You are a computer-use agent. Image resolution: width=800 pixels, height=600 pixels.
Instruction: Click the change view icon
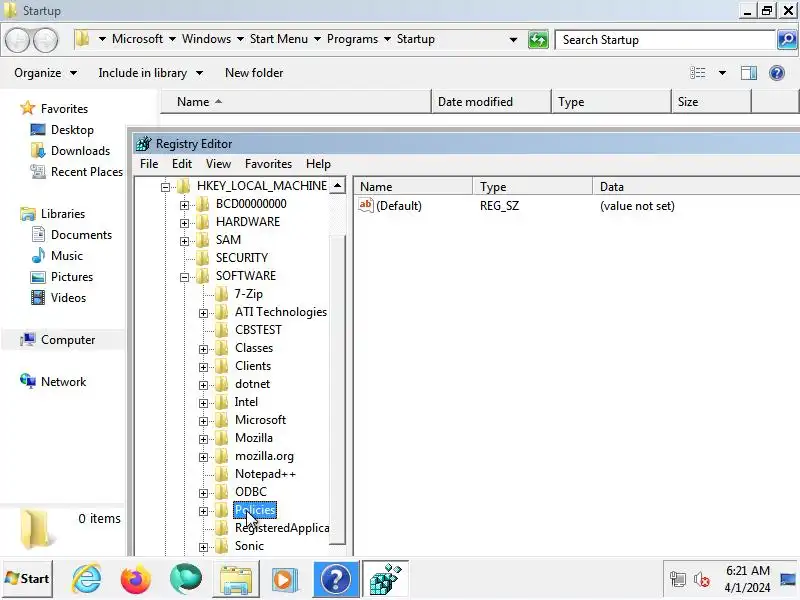tap(697, 73)
